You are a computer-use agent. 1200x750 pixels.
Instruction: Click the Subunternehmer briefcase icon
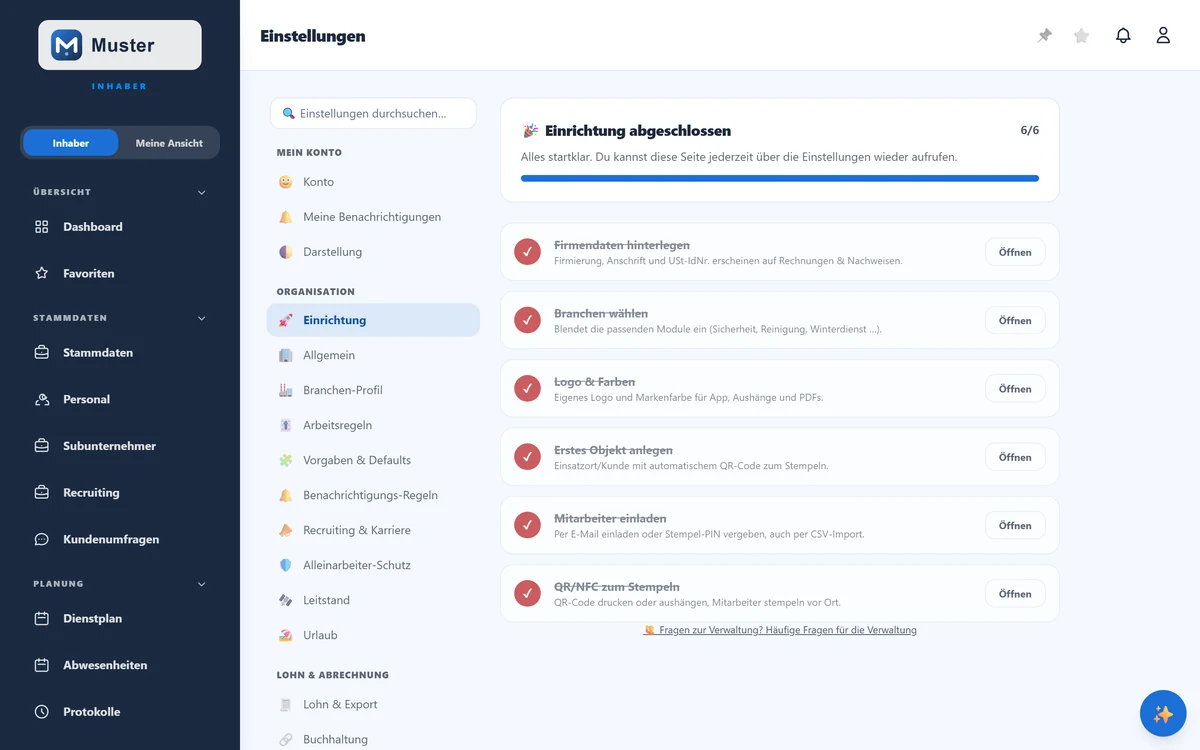42,446
